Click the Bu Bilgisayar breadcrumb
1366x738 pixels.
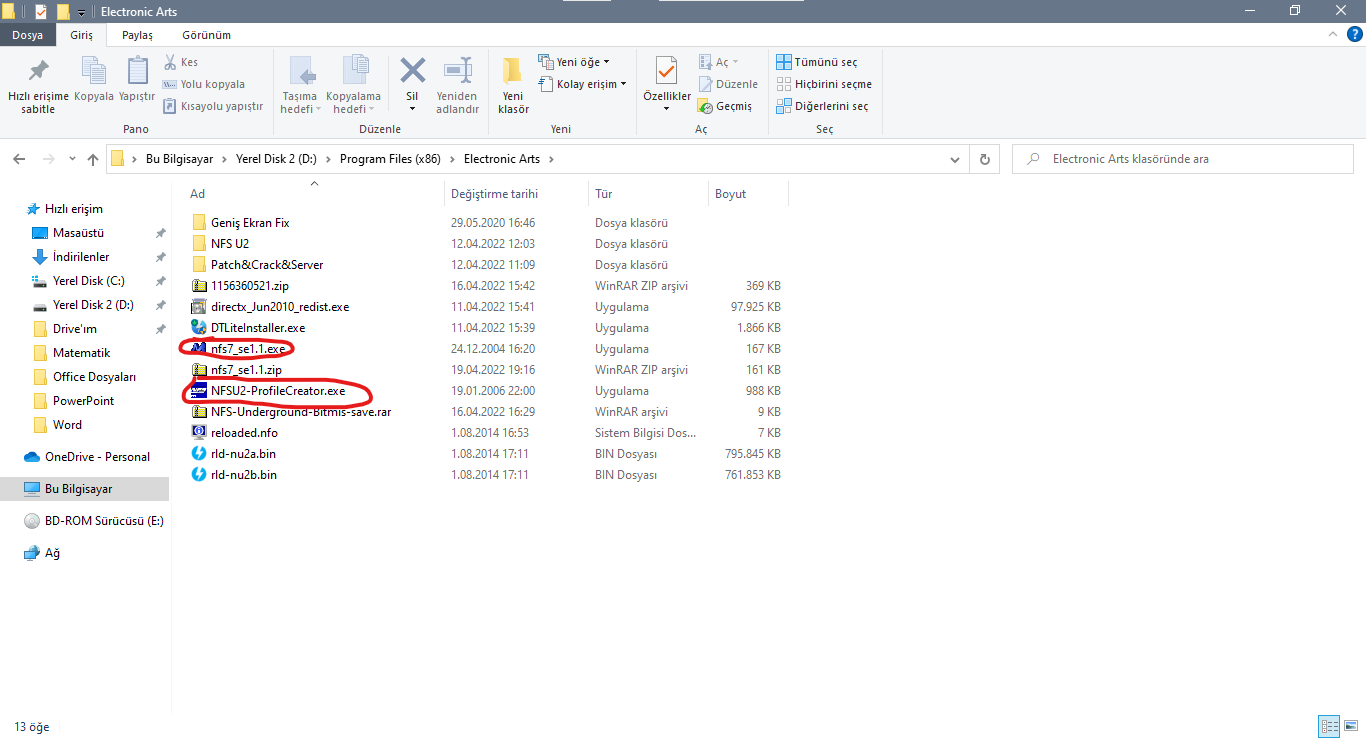coord(180,159)
